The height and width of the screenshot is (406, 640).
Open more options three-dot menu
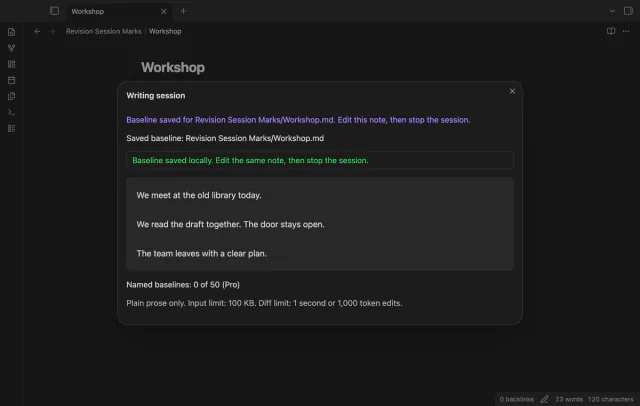pos(626,31)
